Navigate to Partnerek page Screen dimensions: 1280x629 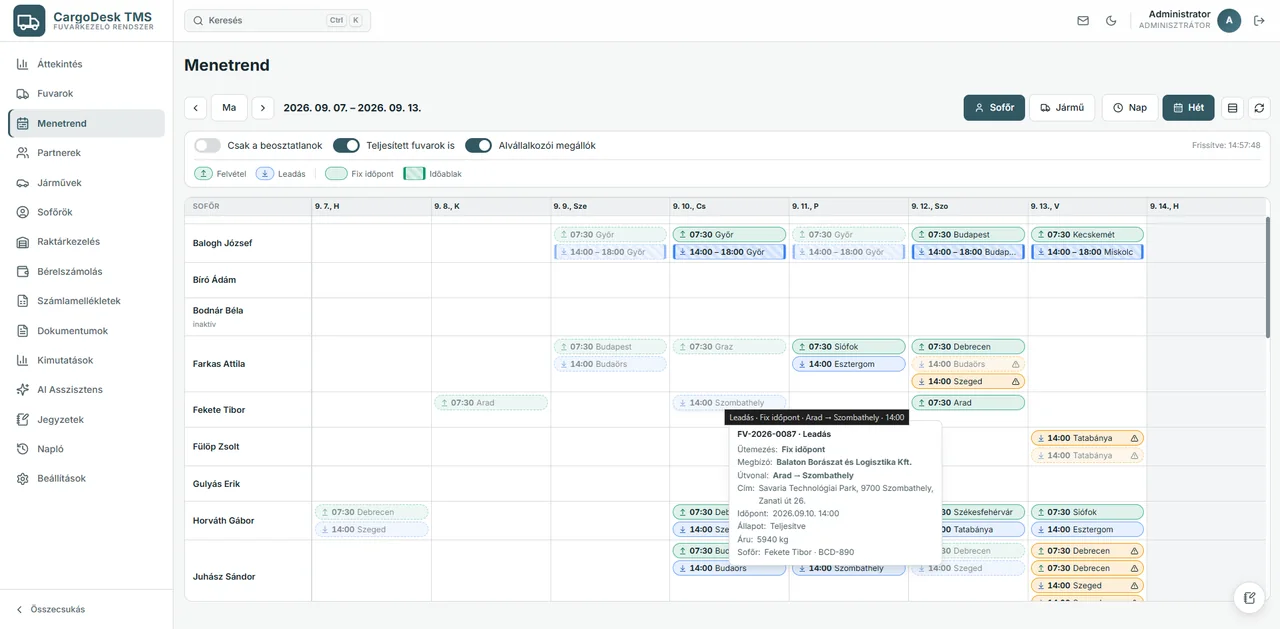[x=86, y=153]
